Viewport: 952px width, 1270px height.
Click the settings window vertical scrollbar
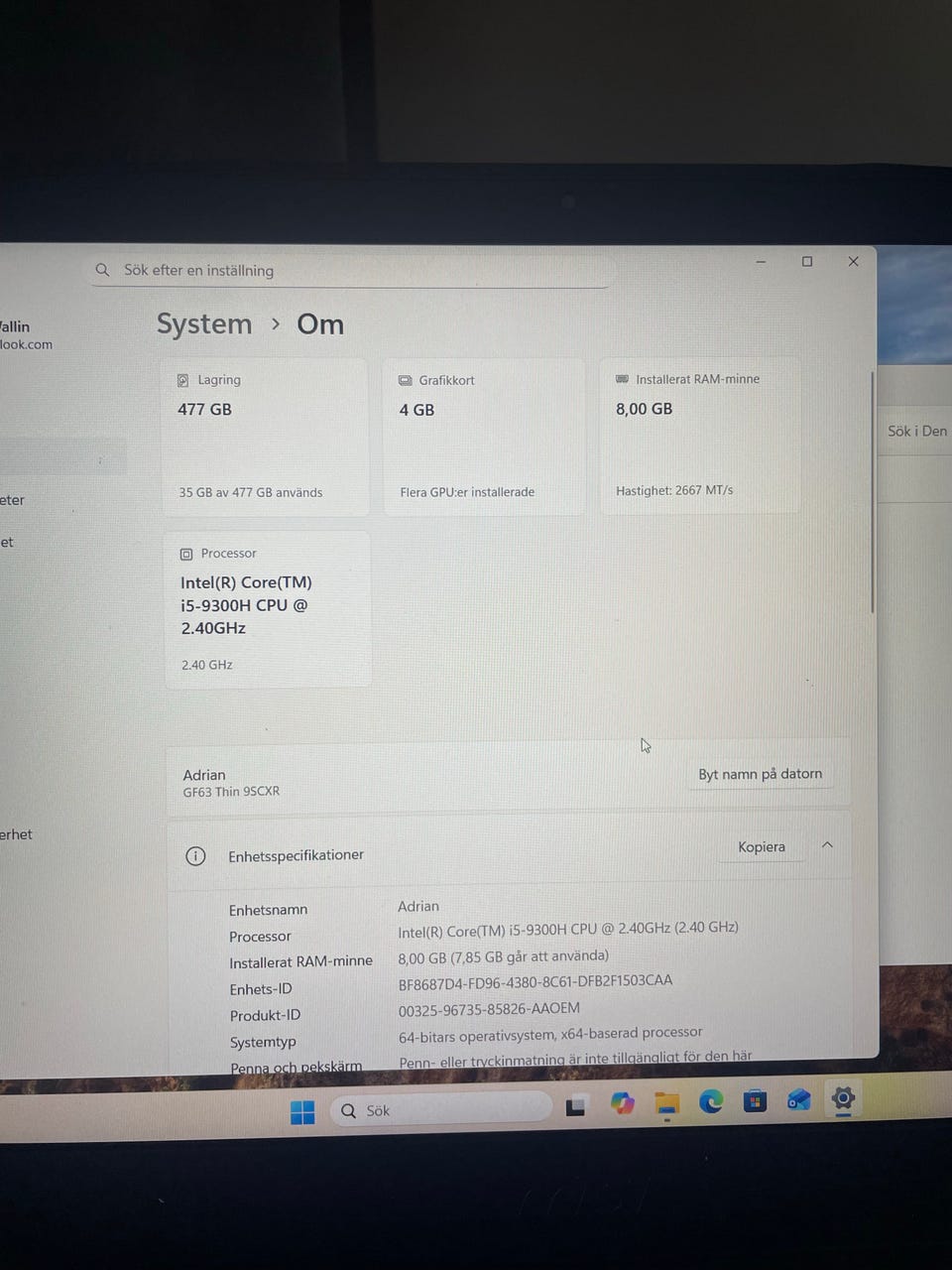point(873,493)
